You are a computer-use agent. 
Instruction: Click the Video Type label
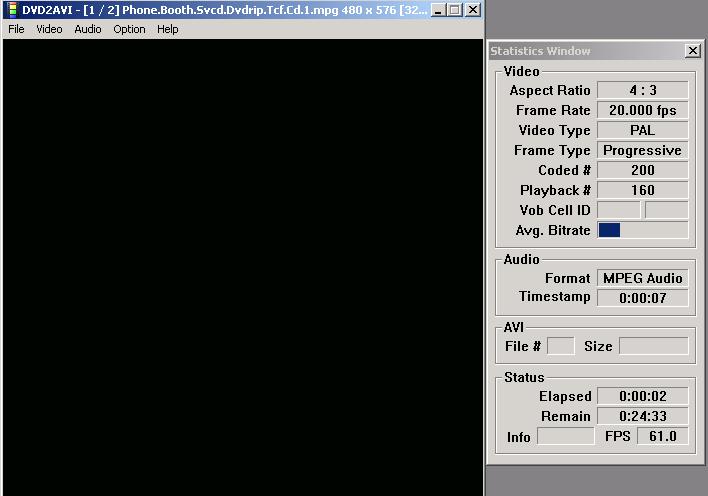pyautogui.click(x=554, y=131)
